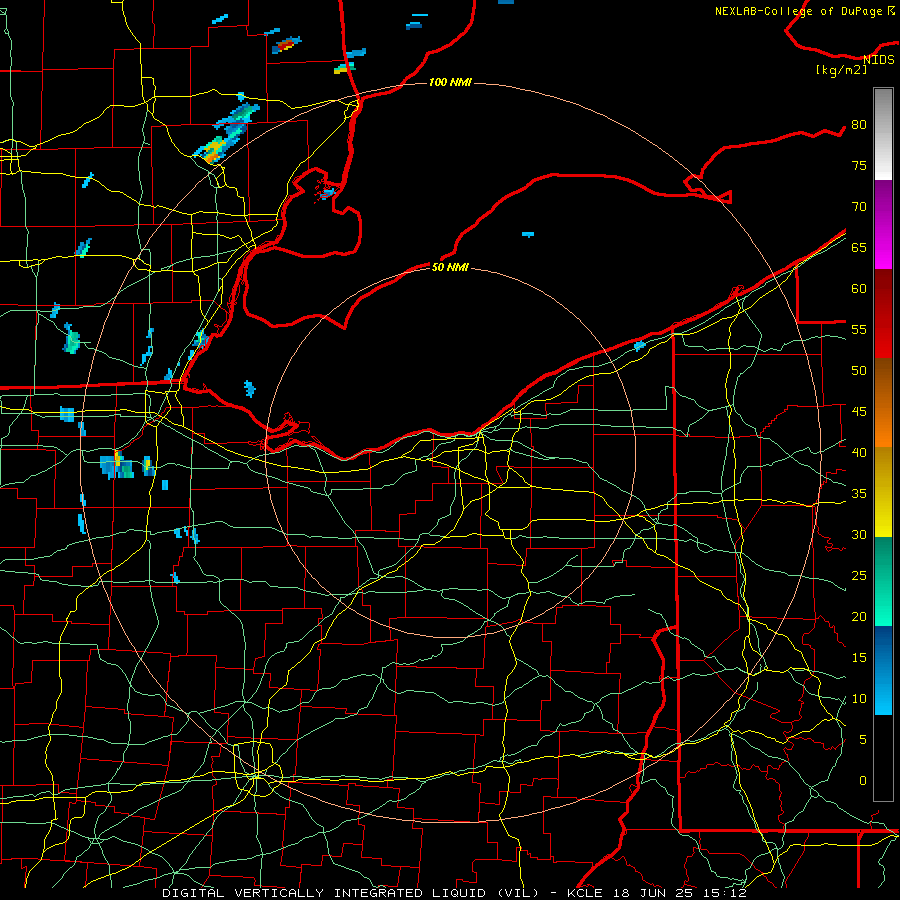Click the "[kg/m2]" units label

(x=841, y=70)
